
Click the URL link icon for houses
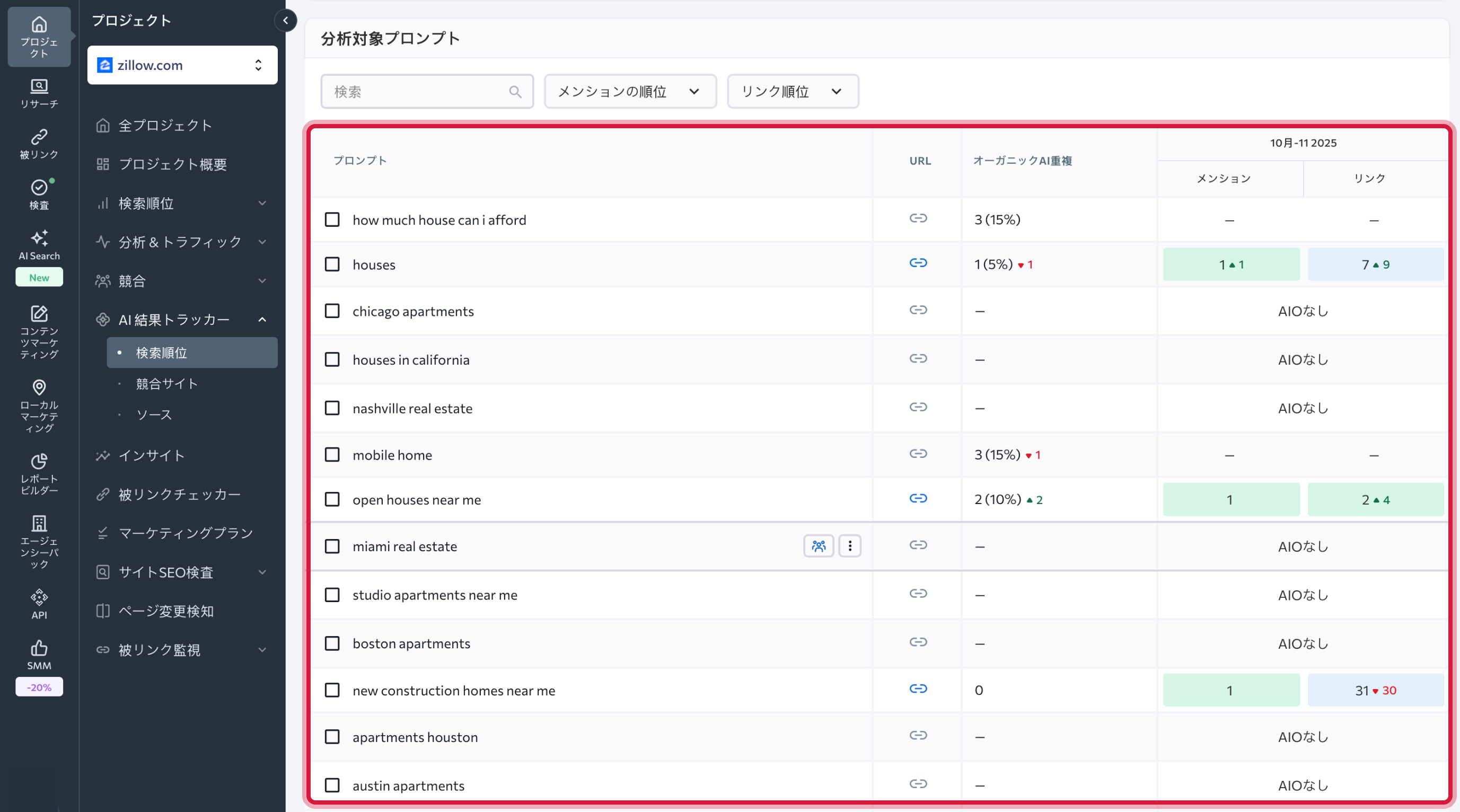[x=918, y=263]
